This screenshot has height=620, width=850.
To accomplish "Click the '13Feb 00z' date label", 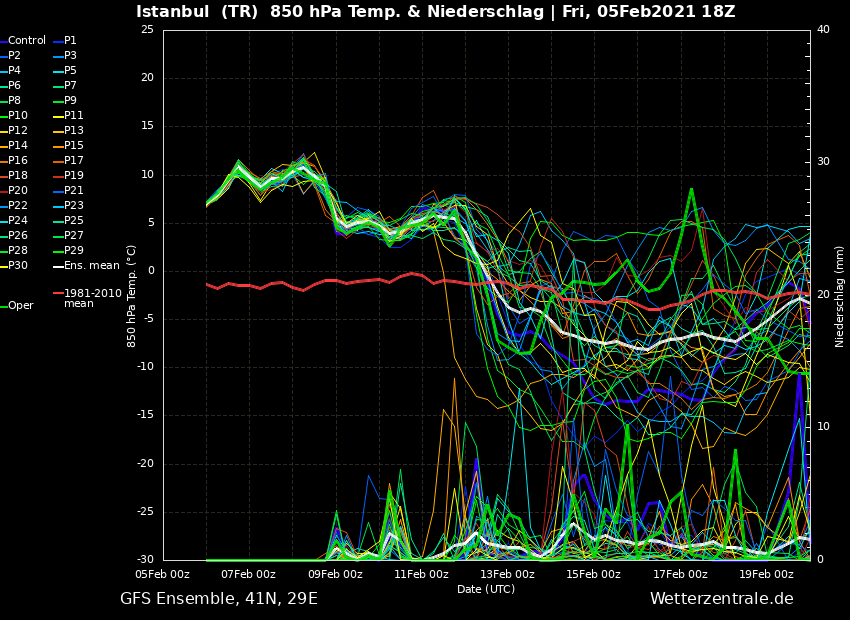I will click(507, 574).
